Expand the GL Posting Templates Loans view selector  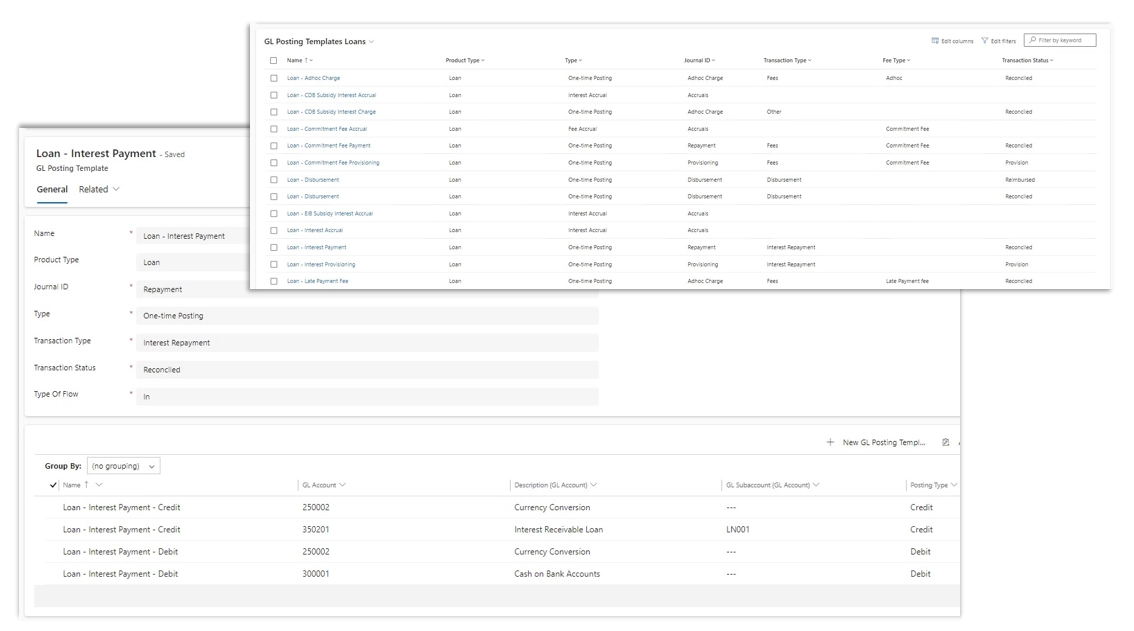[x=371, y=42]
